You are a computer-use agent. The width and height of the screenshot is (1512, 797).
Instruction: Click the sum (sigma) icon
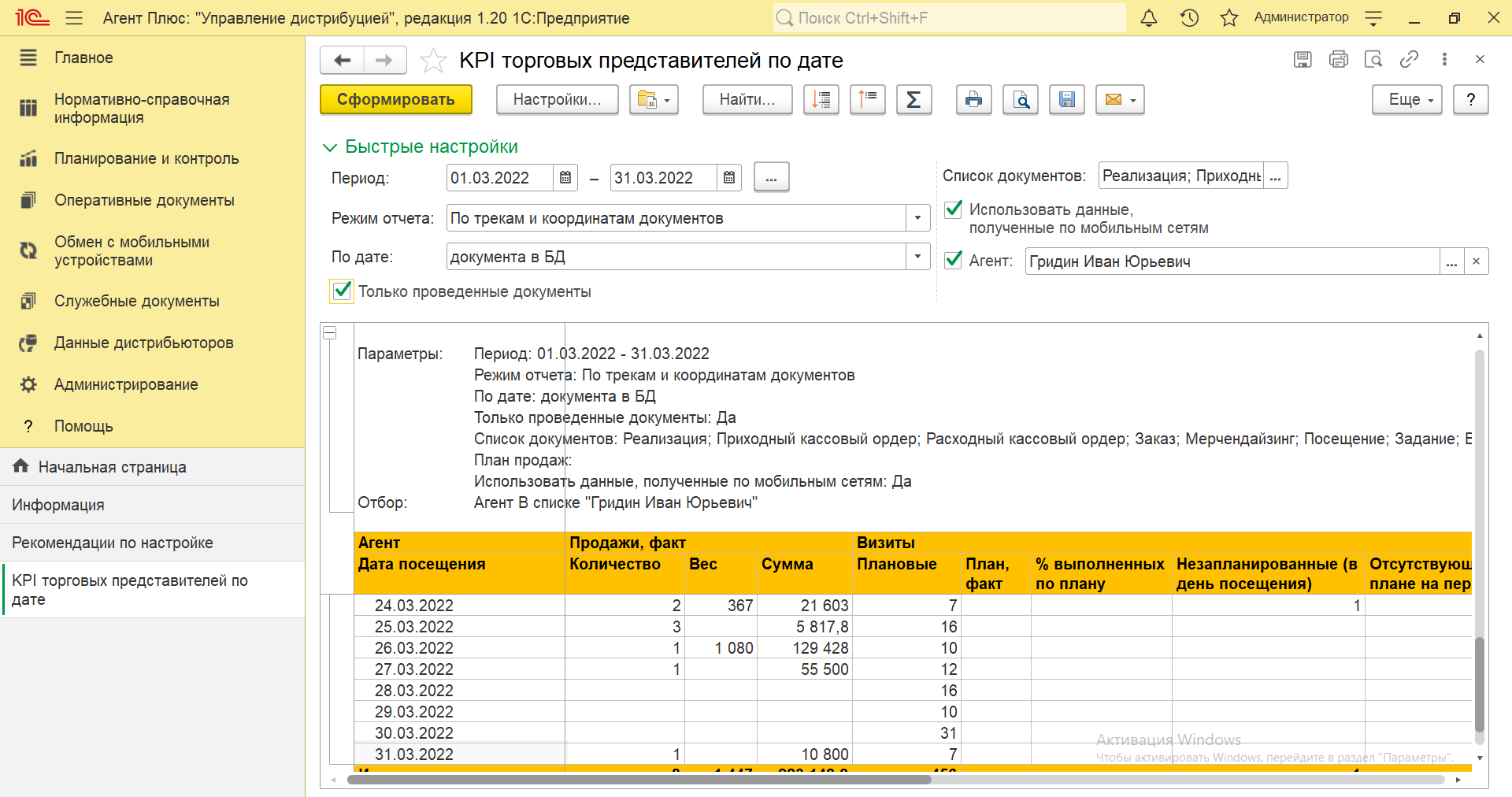913,99
